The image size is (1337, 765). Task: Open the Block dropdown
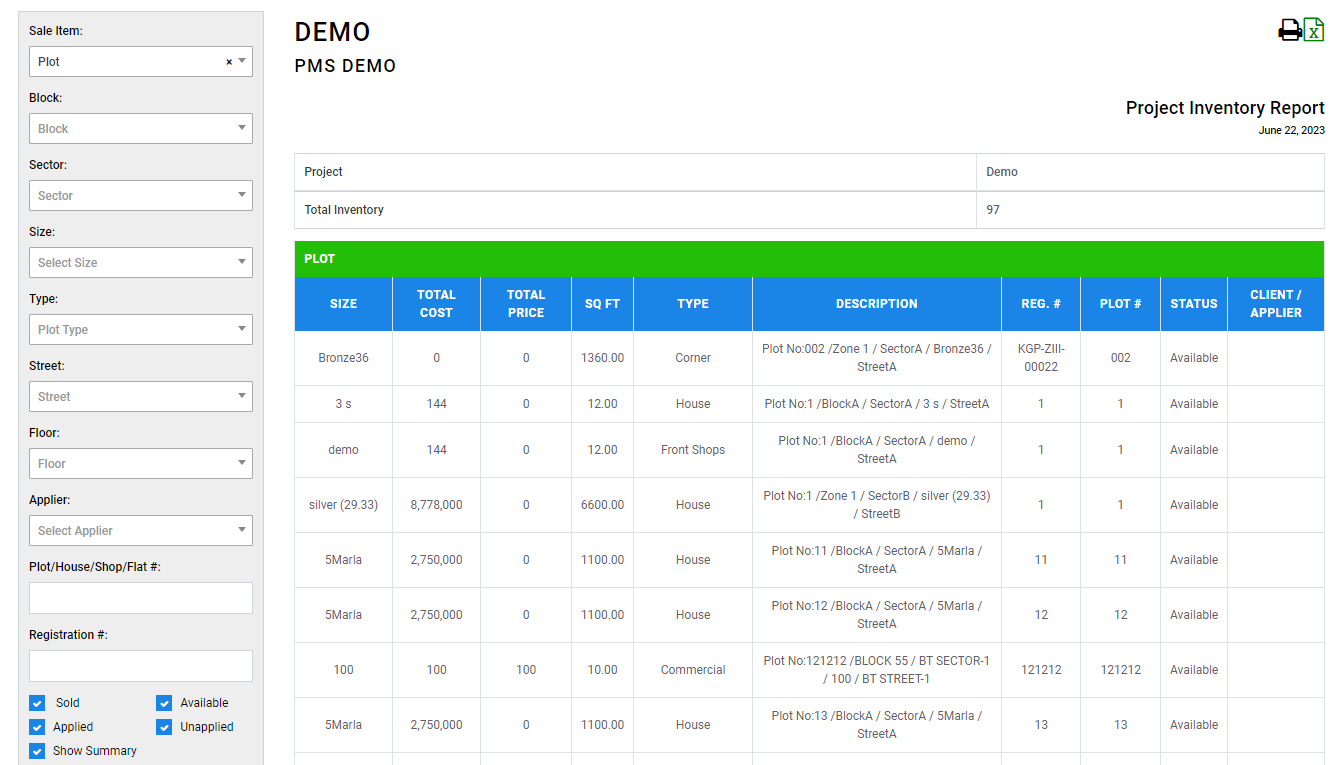coord(141,129)
